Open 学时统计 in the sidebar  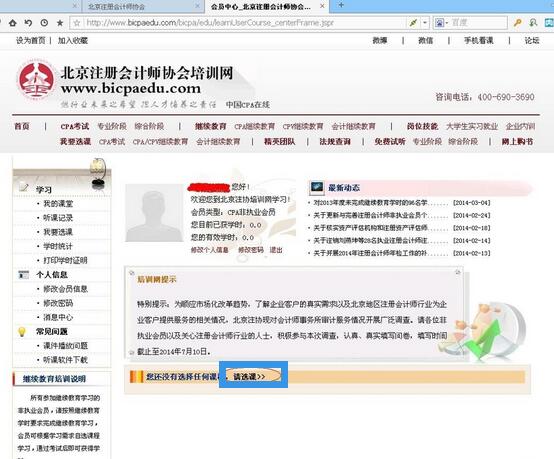click(x=58, y=246)
